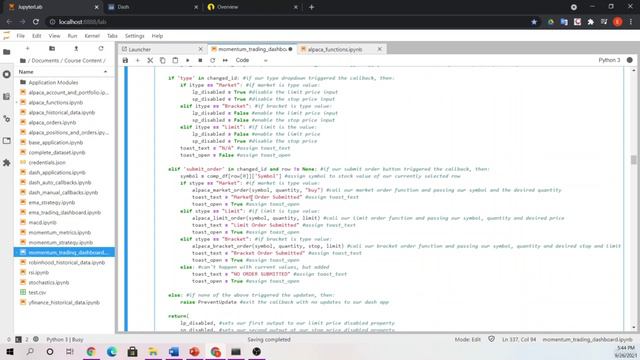Reload the browser page

click(36, 22)
